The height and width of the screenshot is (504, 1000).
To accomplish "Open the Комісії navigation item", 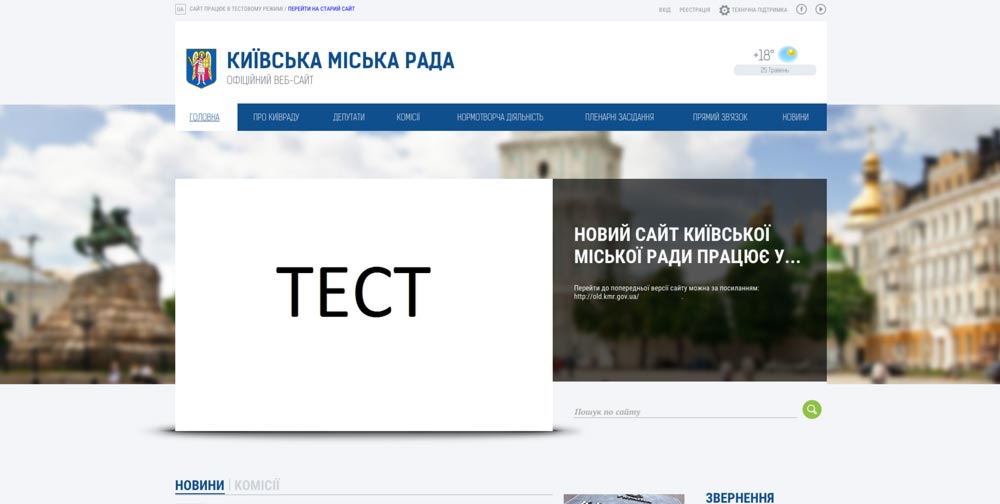I will pos(408,117).
